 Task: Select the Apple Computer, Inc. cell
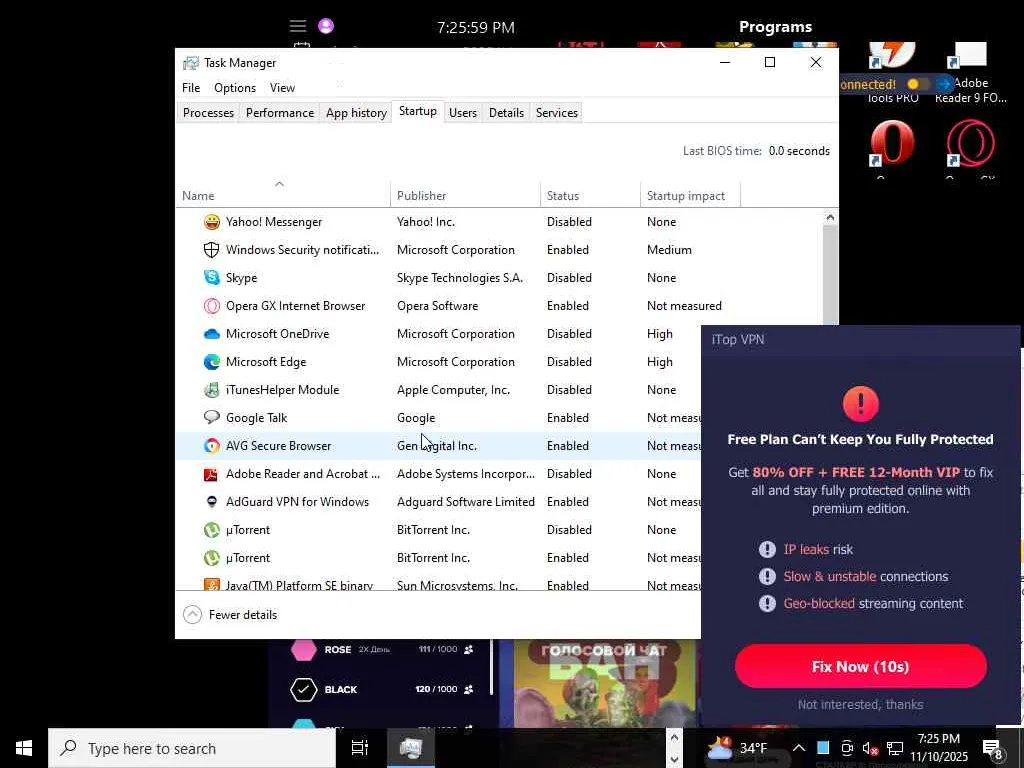tap(453, 390)
